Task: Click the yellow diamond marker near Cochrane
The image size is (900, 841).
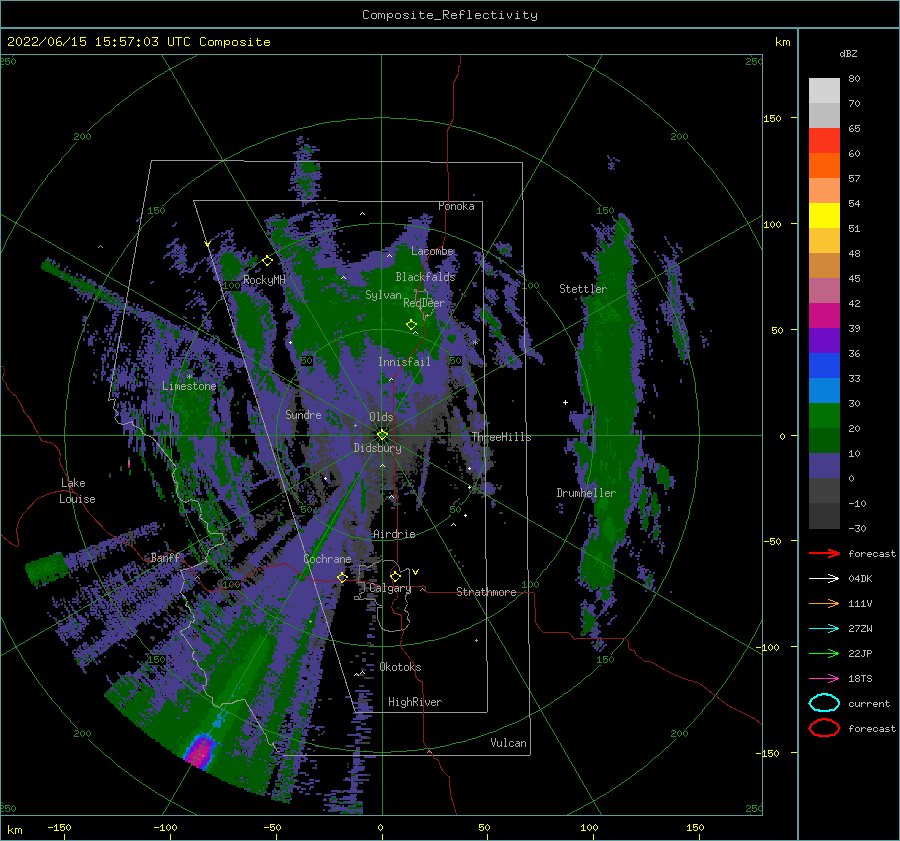Action: point(342,577)
